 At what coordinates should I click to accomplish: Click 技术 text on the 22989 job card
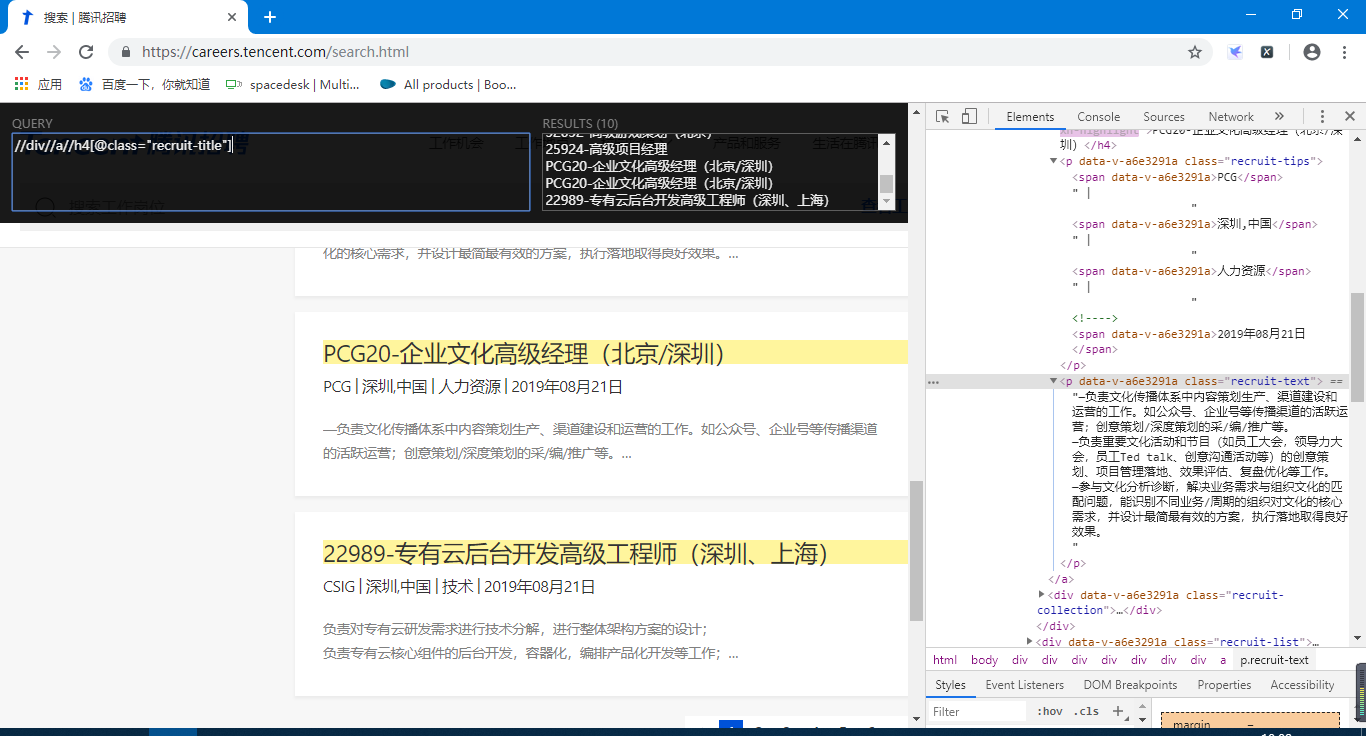(x=458, y=586)
